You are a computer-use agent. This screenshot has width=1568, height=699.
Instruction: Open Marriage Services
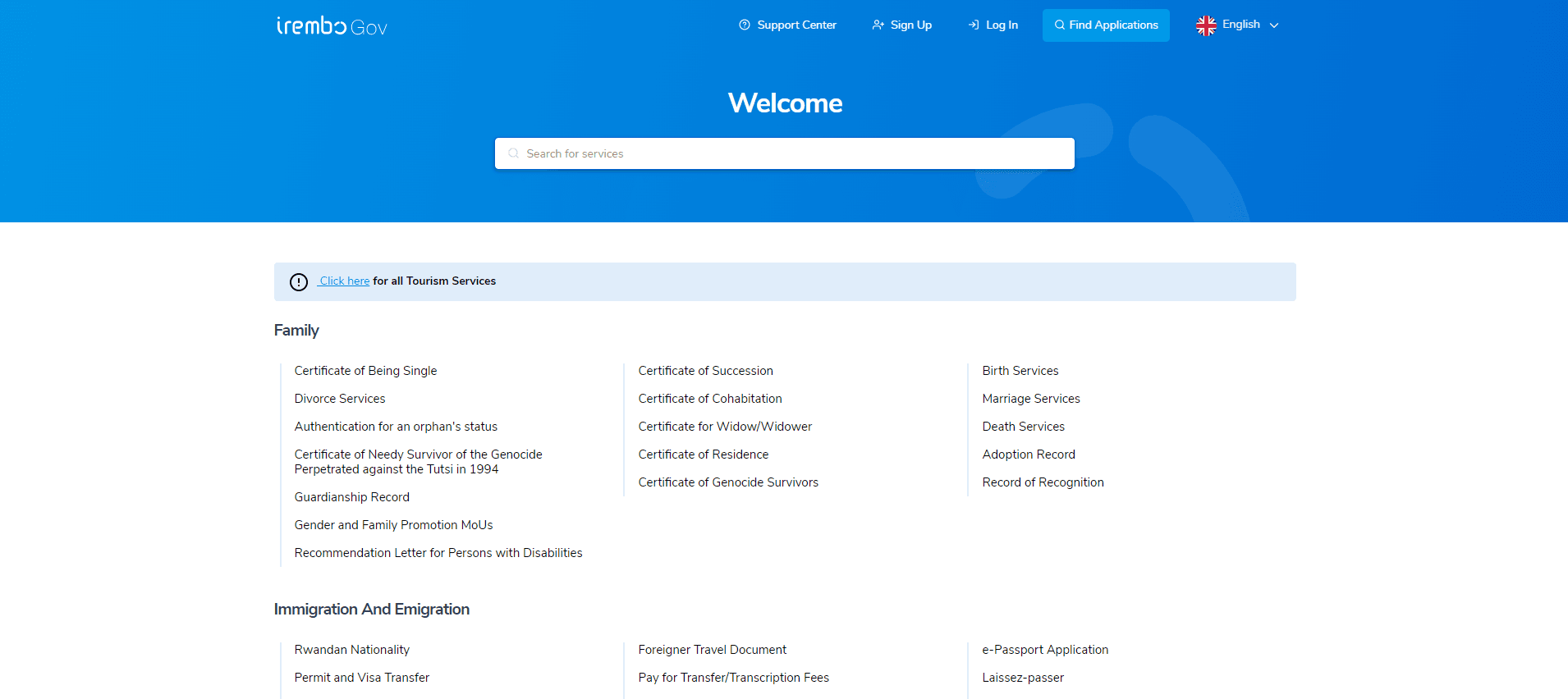[x=1031, y=399]
